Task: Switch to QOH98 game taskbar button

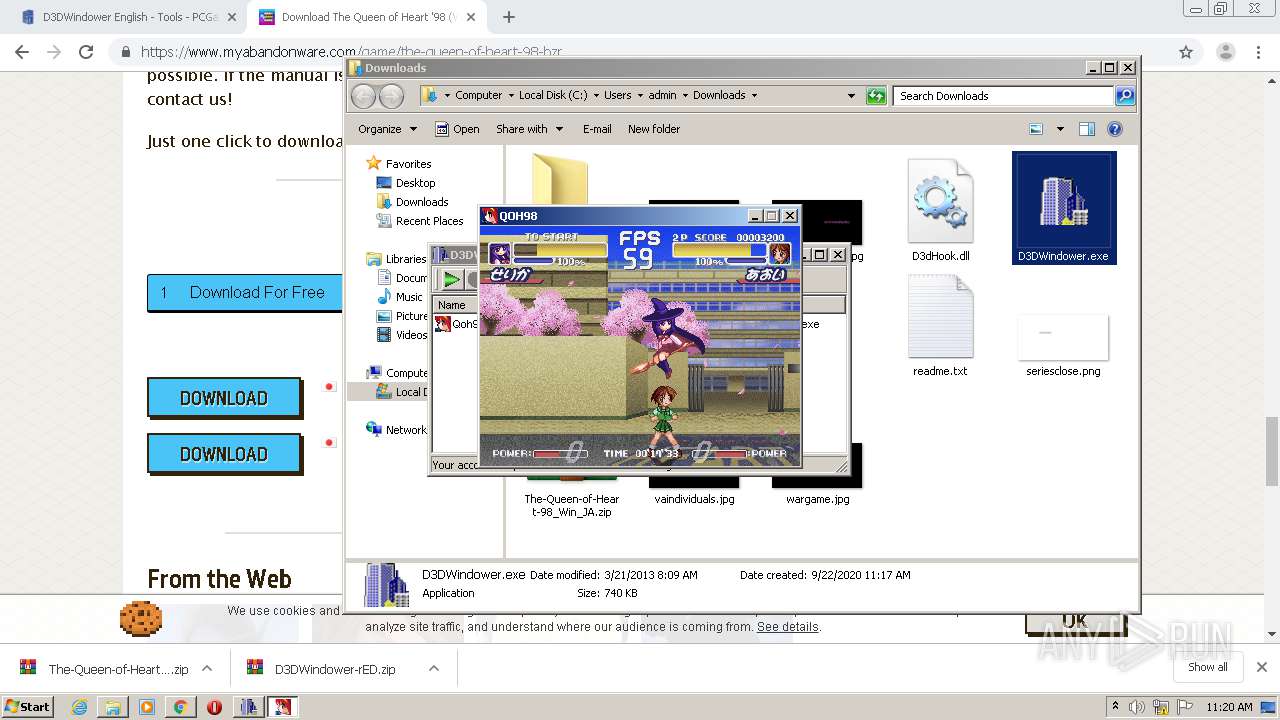Action: tap(283, 707)
